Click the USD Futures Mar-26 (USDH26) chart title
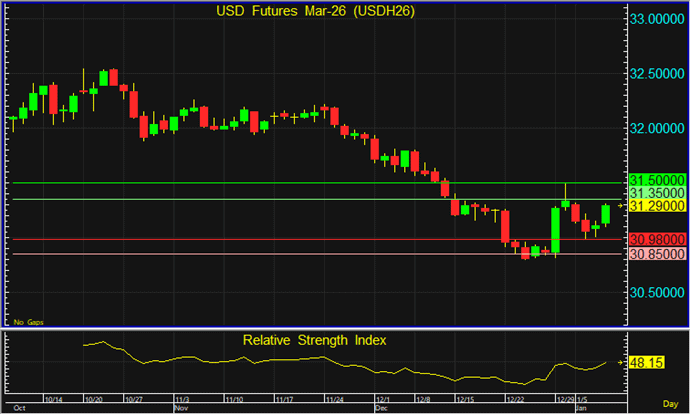The height and width of the screenshot is (415, 691). click(316, 11)
